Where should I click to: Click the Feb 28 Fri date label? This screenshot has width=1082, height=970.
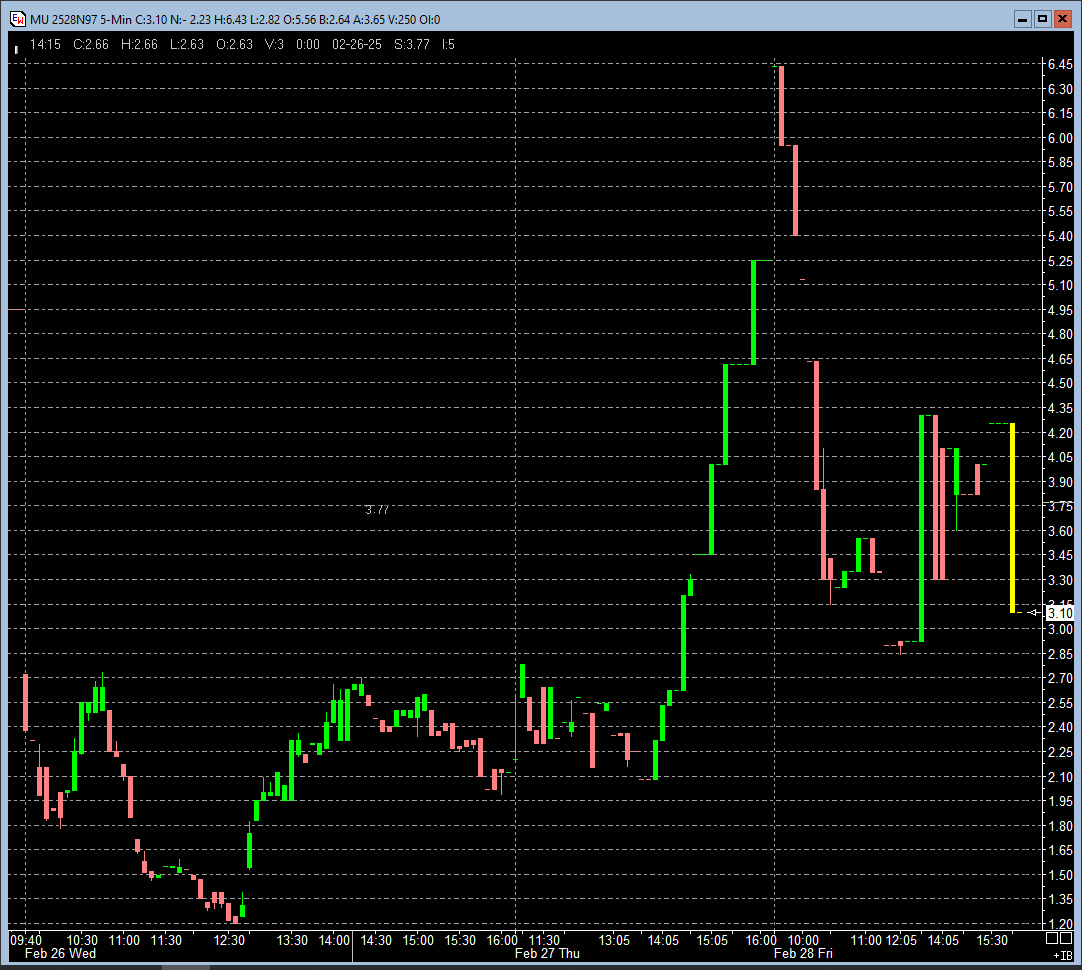pyautogui.click(x=803, y=953)
